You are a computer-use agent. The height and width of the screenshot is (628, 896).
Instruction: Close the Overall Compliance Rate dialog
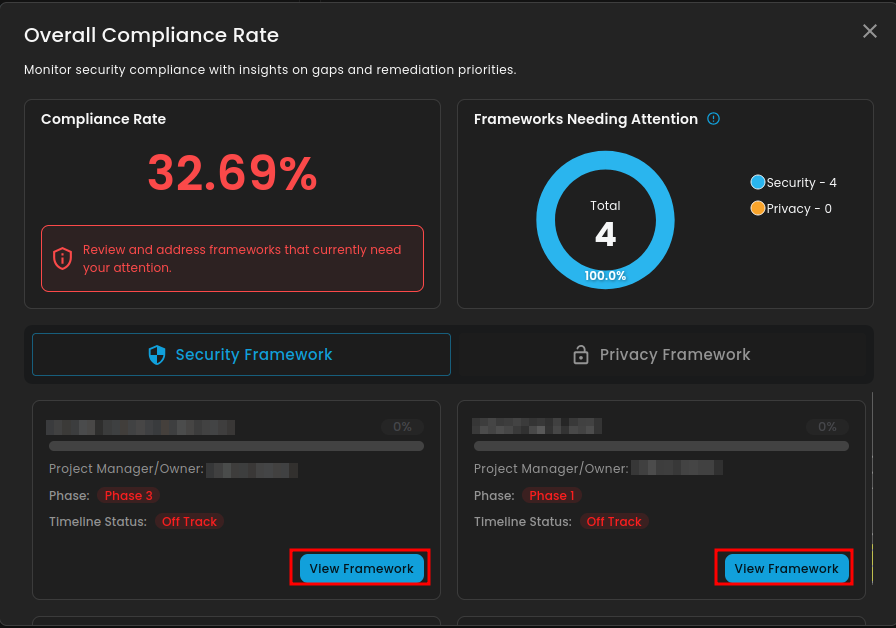[x=869, y=32]
